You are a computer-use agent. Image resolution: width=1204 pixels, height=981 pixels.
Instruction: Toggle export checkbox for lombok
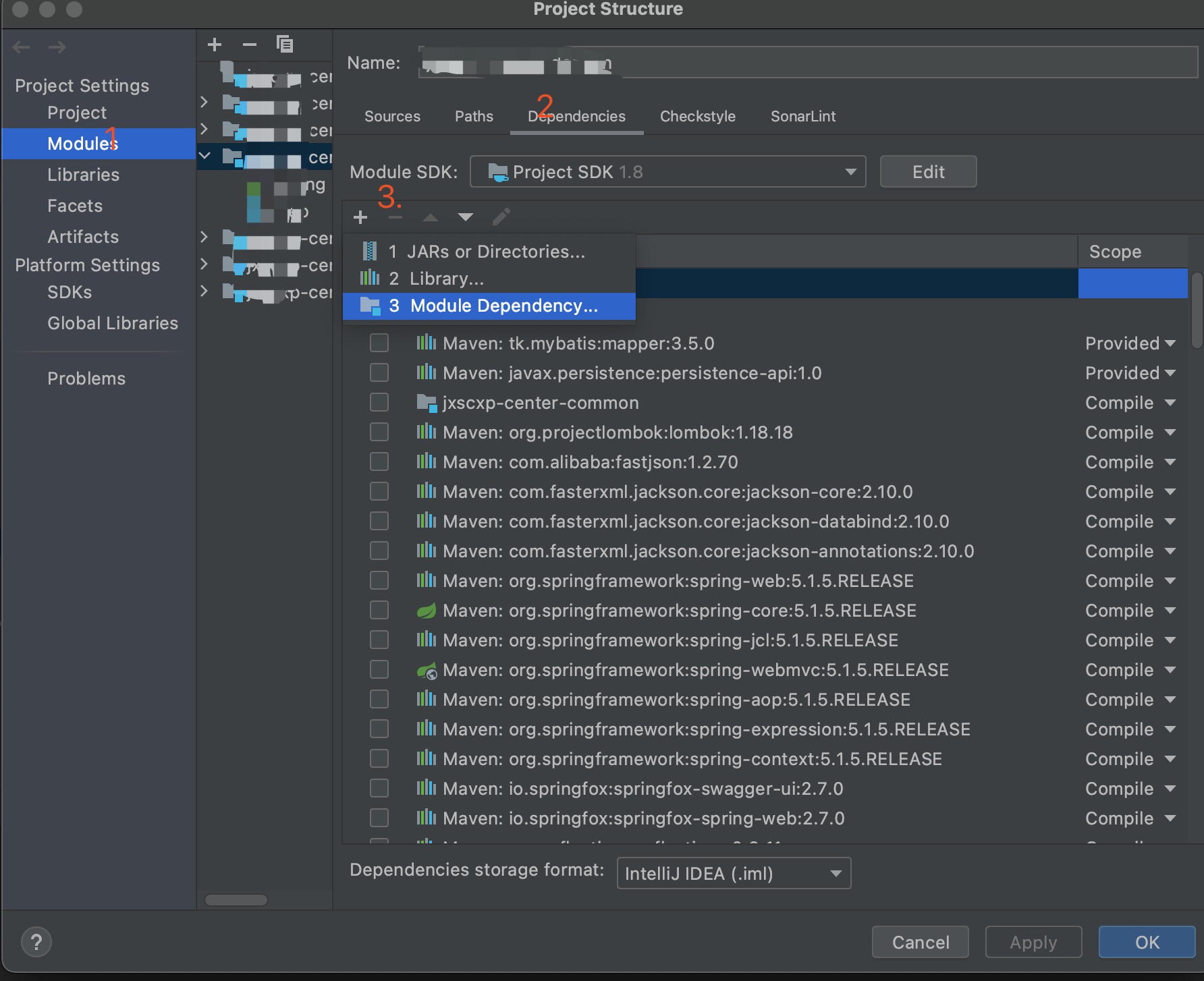[x=379, y=432]
